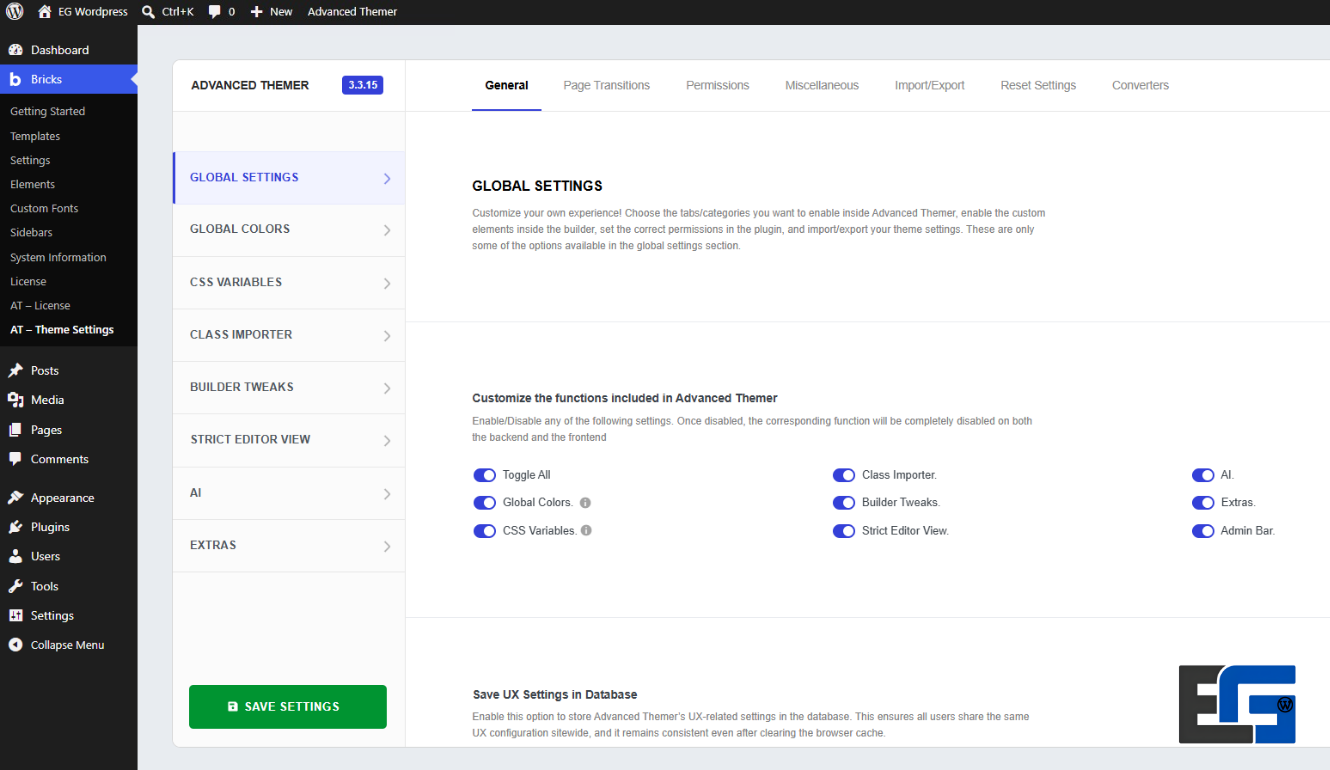Screen dimensions: 1330x770
Task: Click the Collapse Menu arrow icon
Action: [15, 645]
